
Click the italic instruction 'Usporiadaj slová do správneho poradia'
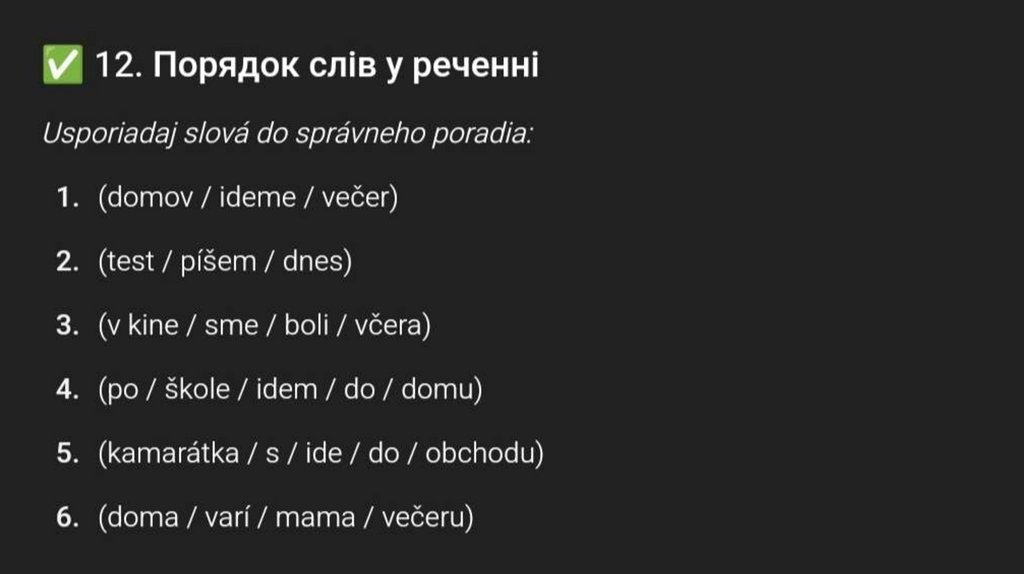pyautogui.click(x=286, y=133)
